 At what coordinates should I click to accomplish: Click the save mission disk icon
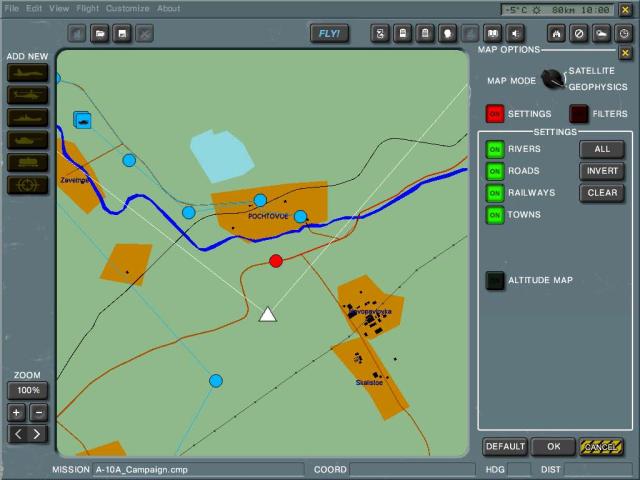coord(122,34)
